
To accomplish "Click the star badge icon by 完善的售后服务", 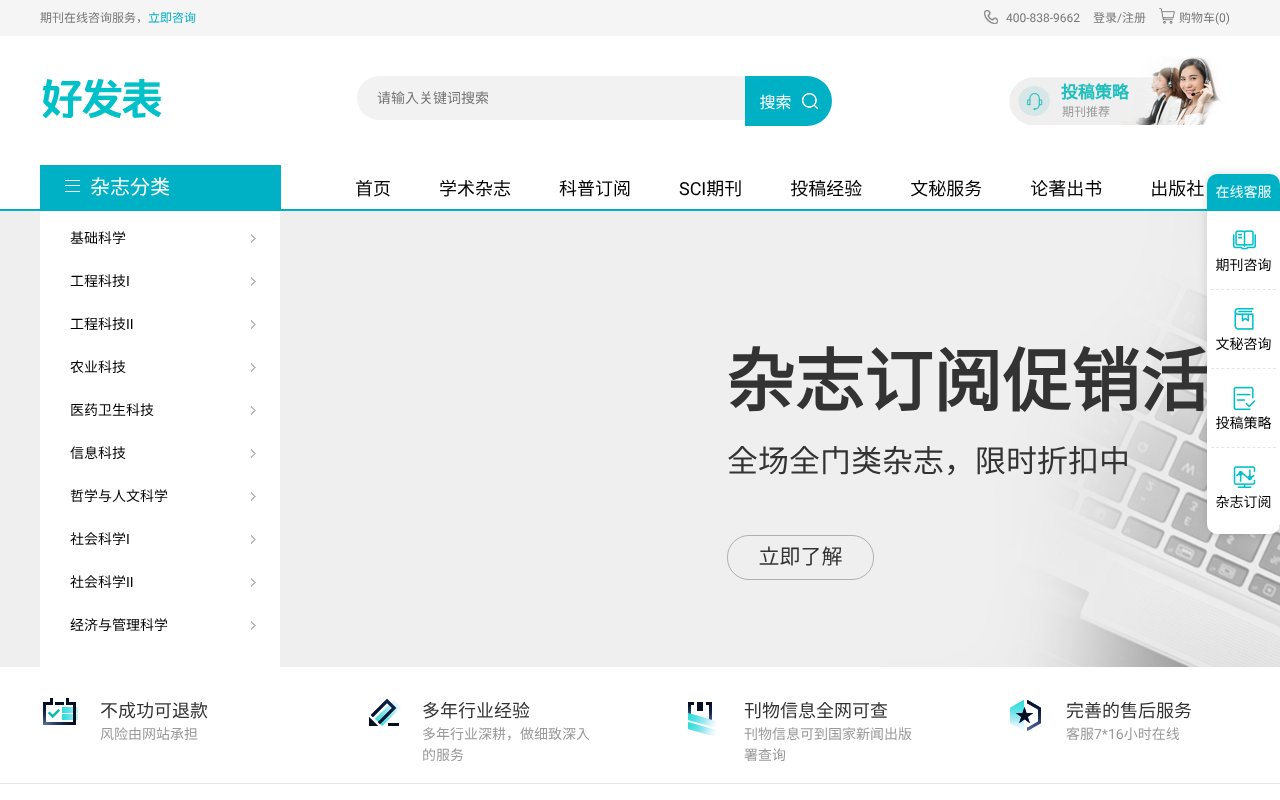I will click(x=1024, y=714).
